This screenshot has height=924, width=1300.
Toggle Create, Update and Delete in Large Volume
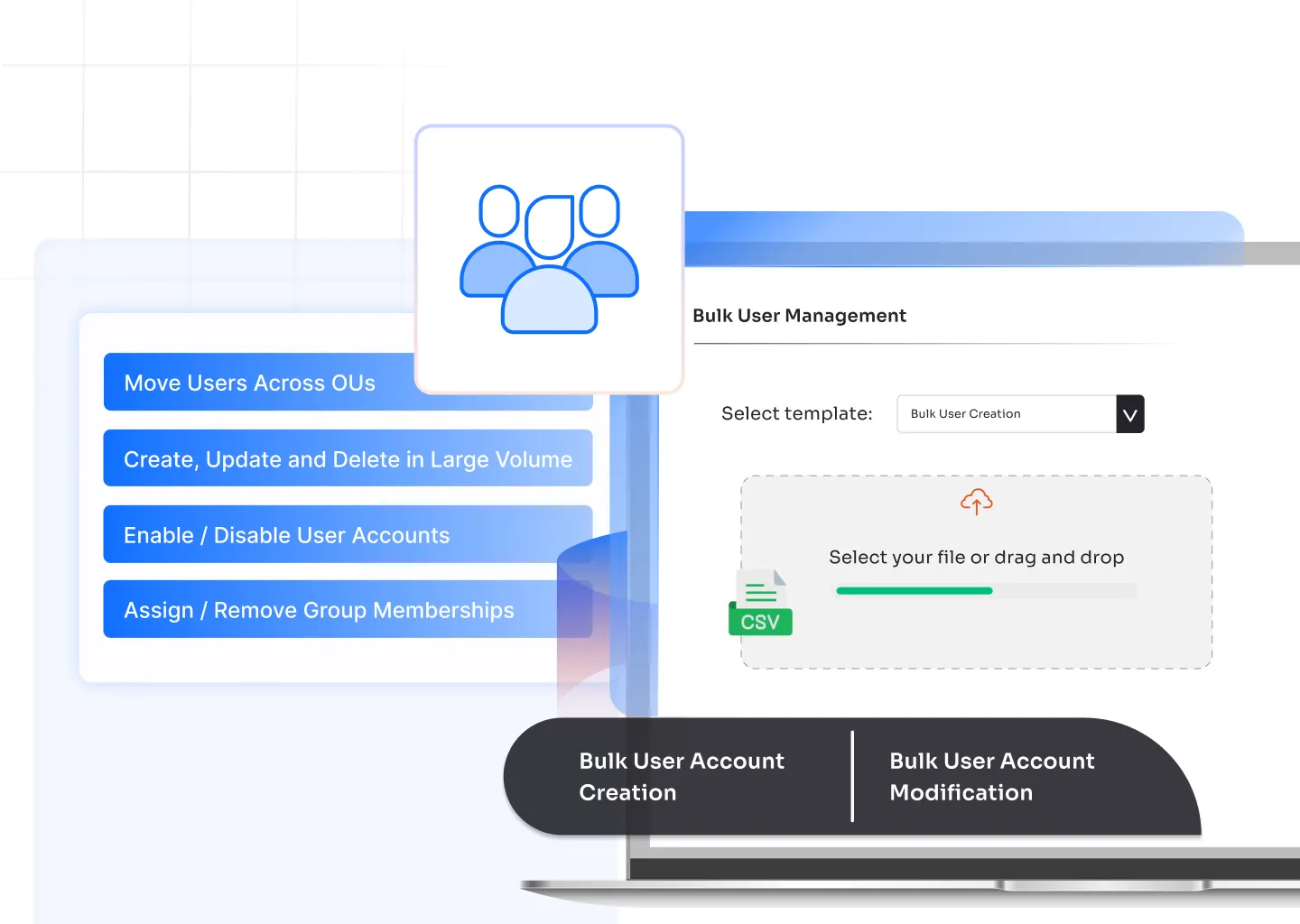pyautogui.click(x=348, y=458)
